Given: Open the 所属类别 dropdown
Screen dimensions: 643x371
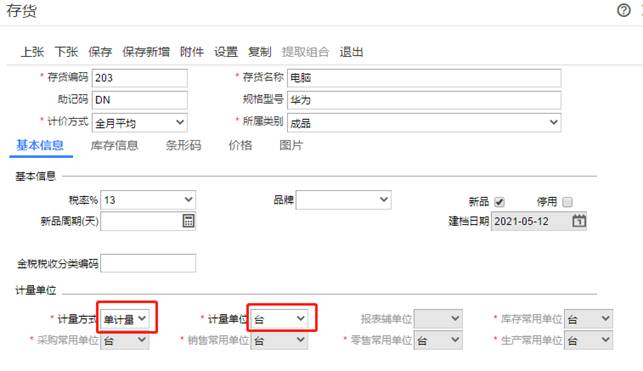Looking at the screenshot, I should click(x=424, y=122).
